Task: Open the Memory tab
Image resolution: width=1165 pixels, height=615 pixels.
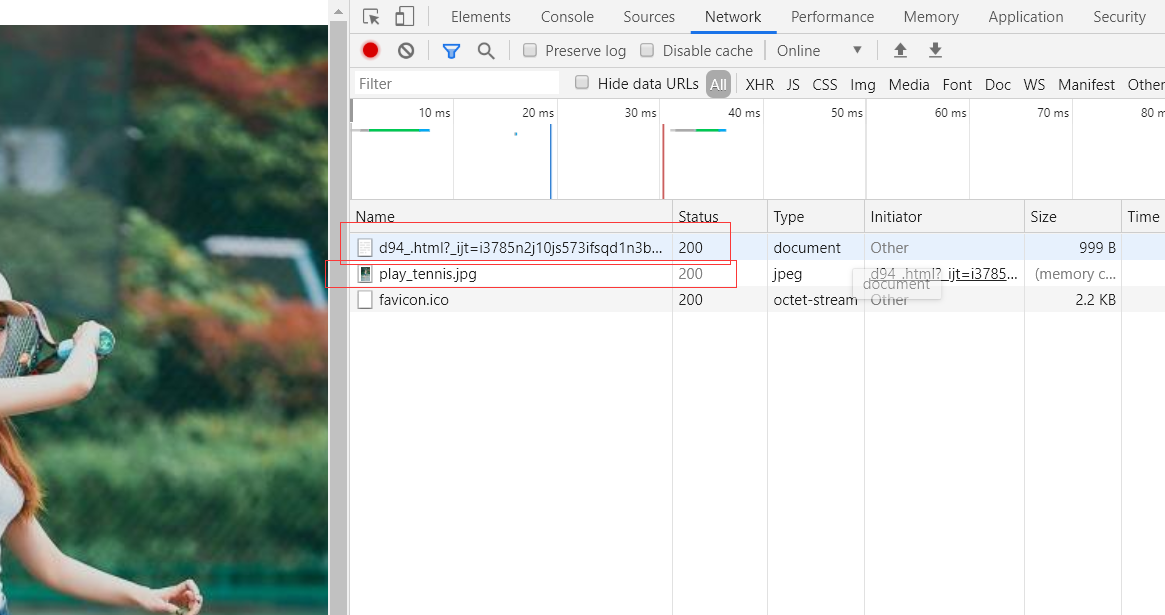Action: click(931, 16)
